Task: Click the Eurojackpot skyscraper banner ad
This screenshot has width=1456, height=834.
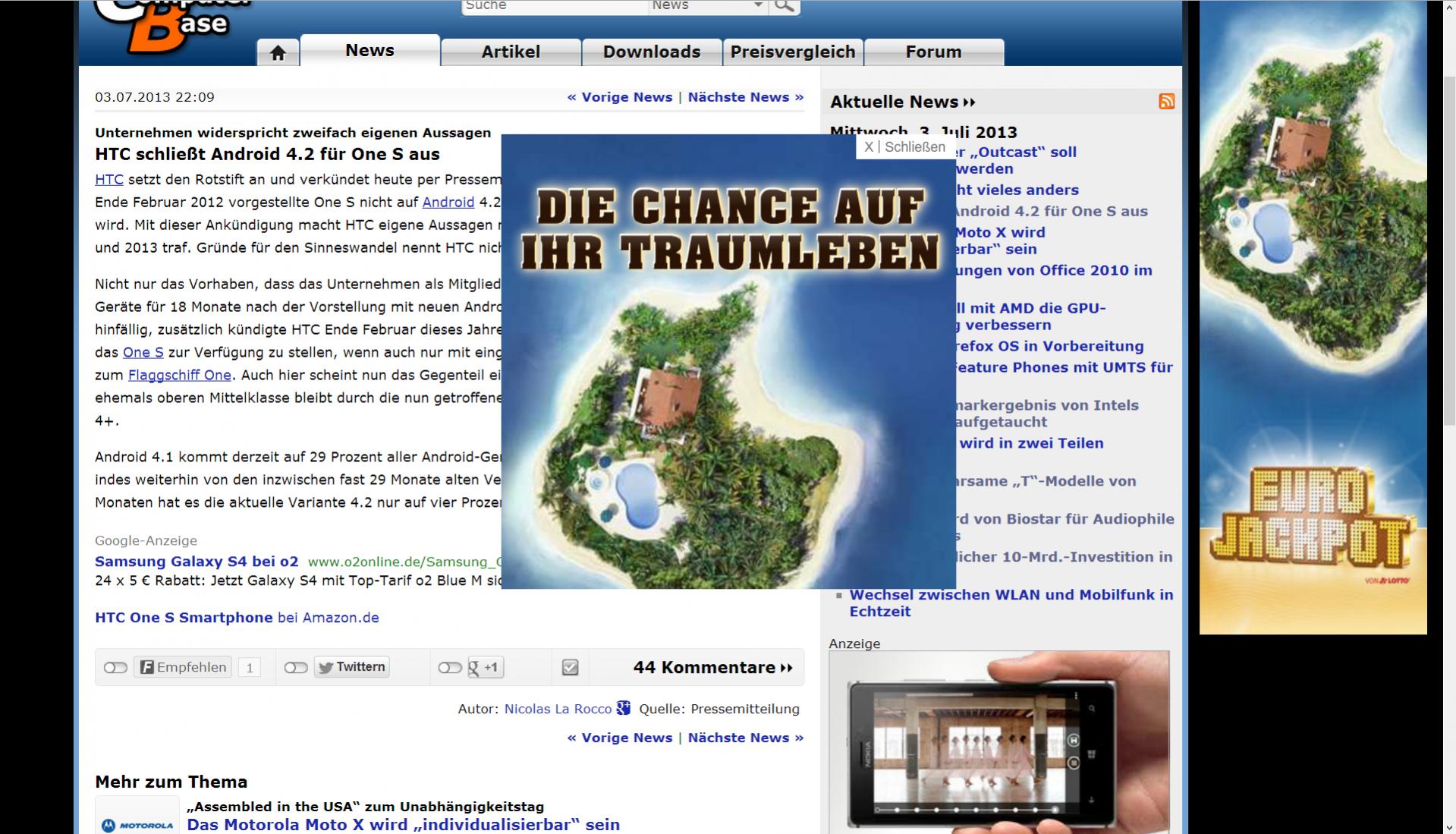Action: click(1313, 317)
